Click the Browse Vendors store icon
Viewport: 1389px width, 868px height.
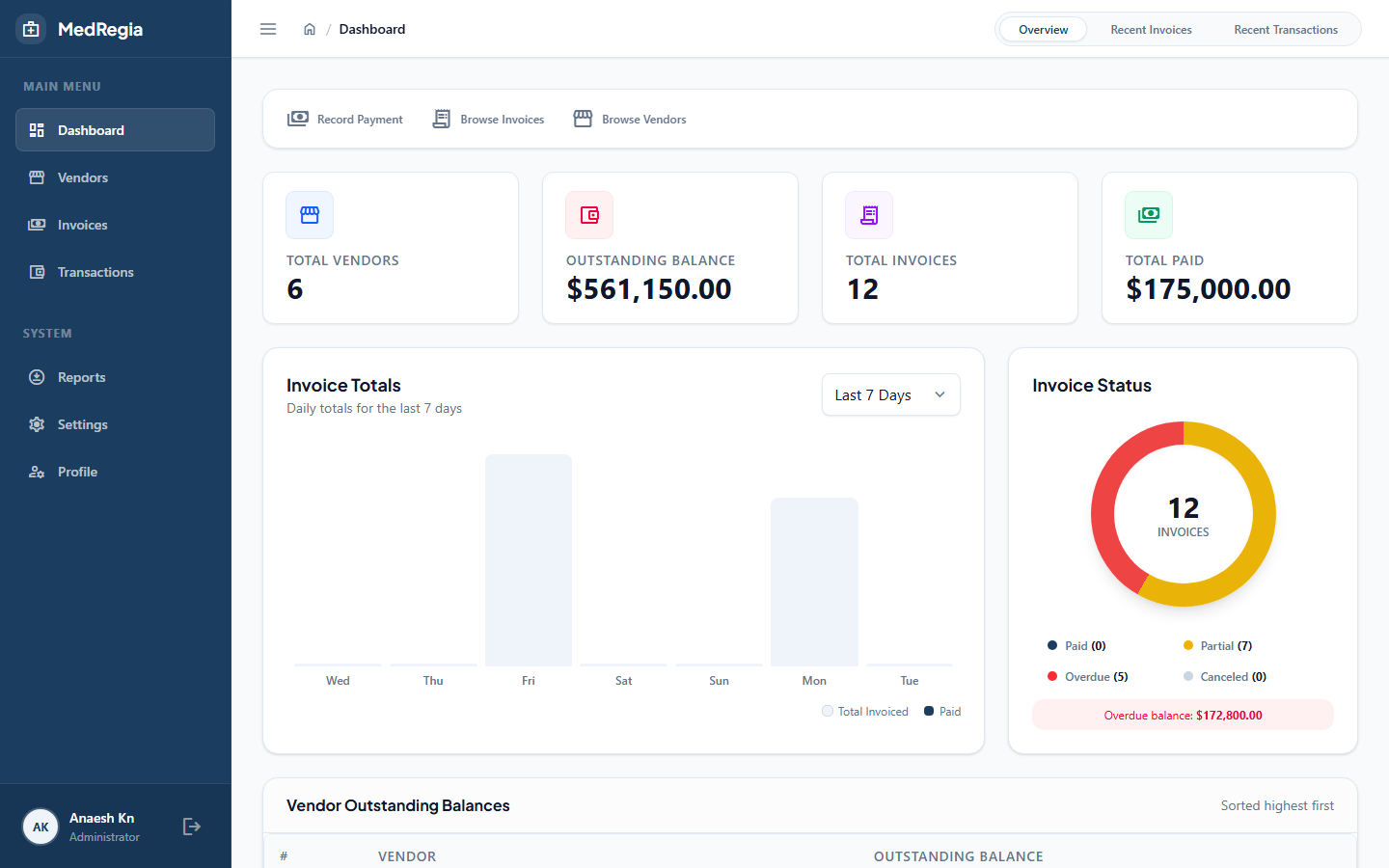[583, 119]
